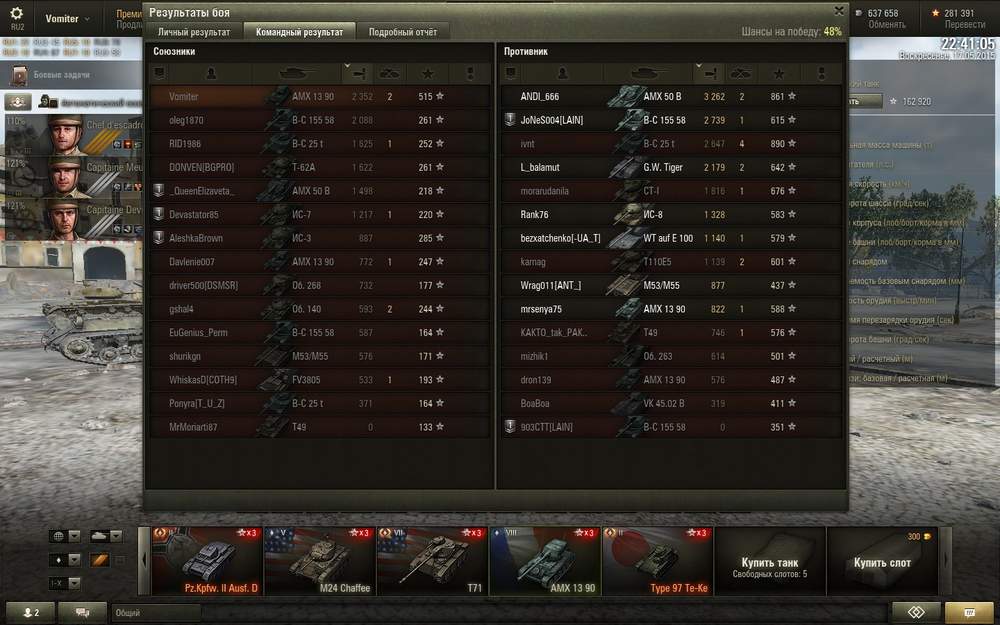Open contacts list showing 2 online
The image size is (1000, 625).
(30, 612)
